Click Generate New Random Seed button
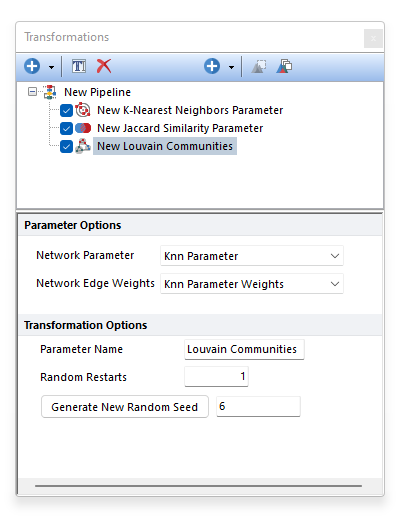Screen dimensions: 400x524 click(125, 407)
